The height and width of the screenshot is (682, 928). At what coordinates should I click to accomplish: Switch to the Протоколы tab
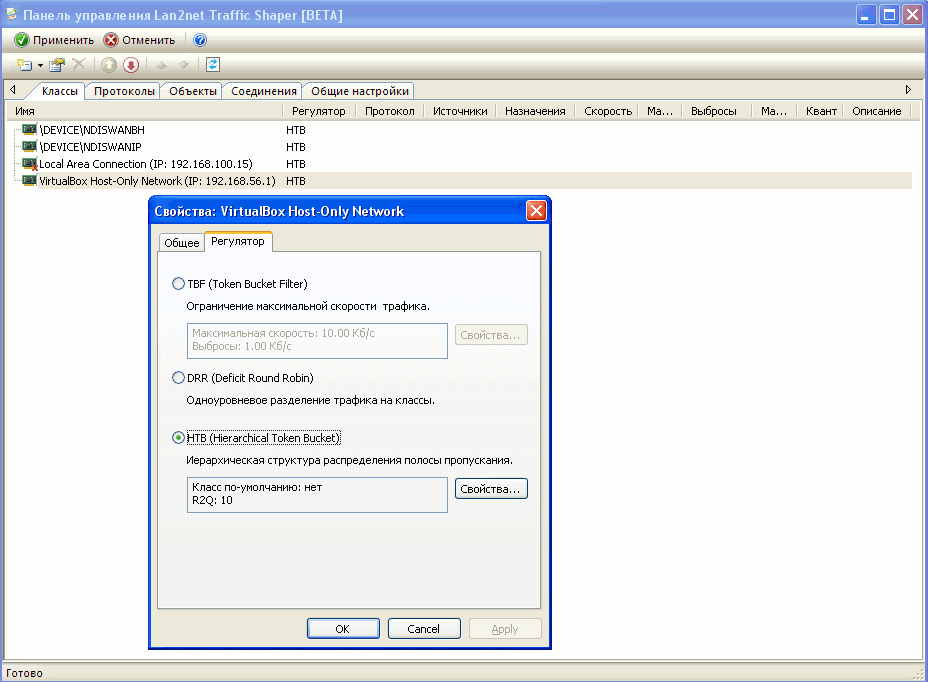pyautogui.click(x=124, y=91)
